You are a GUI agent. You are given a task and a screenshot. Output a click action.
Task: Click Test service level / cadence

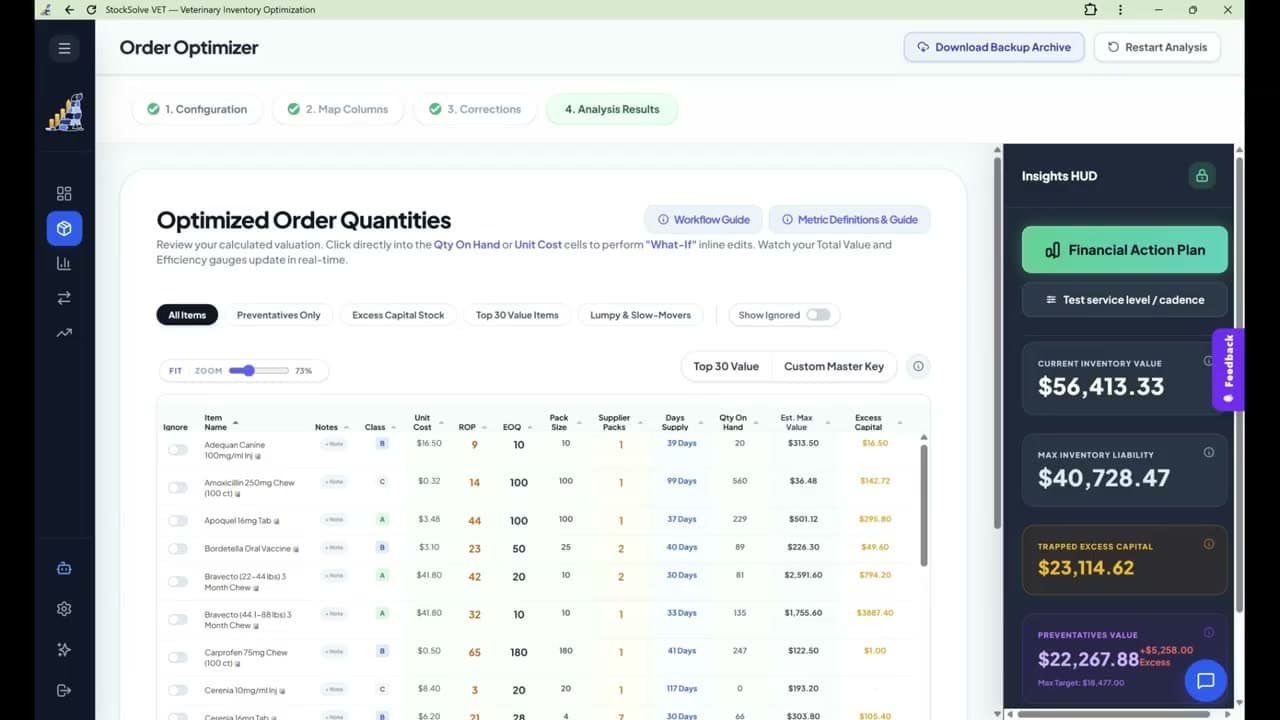tap(1125, 300)
